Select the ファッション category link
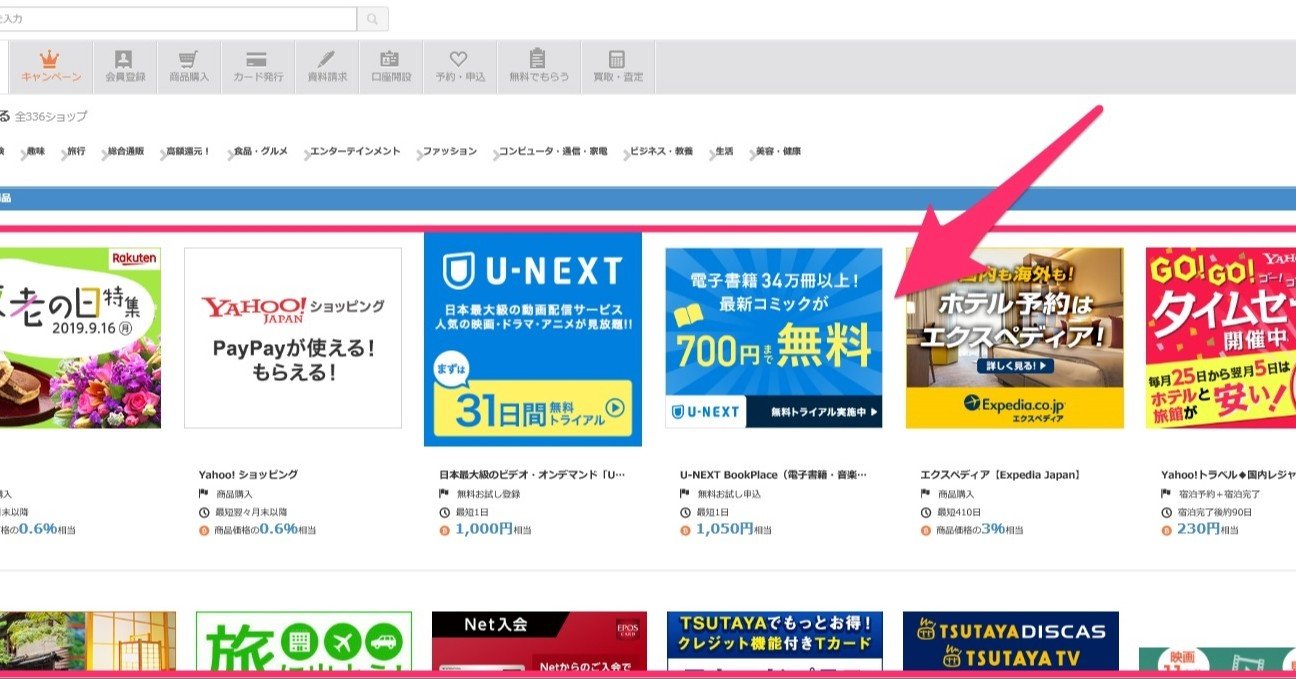Viewport: 1296px width, 679px height. tap(449, 152)
